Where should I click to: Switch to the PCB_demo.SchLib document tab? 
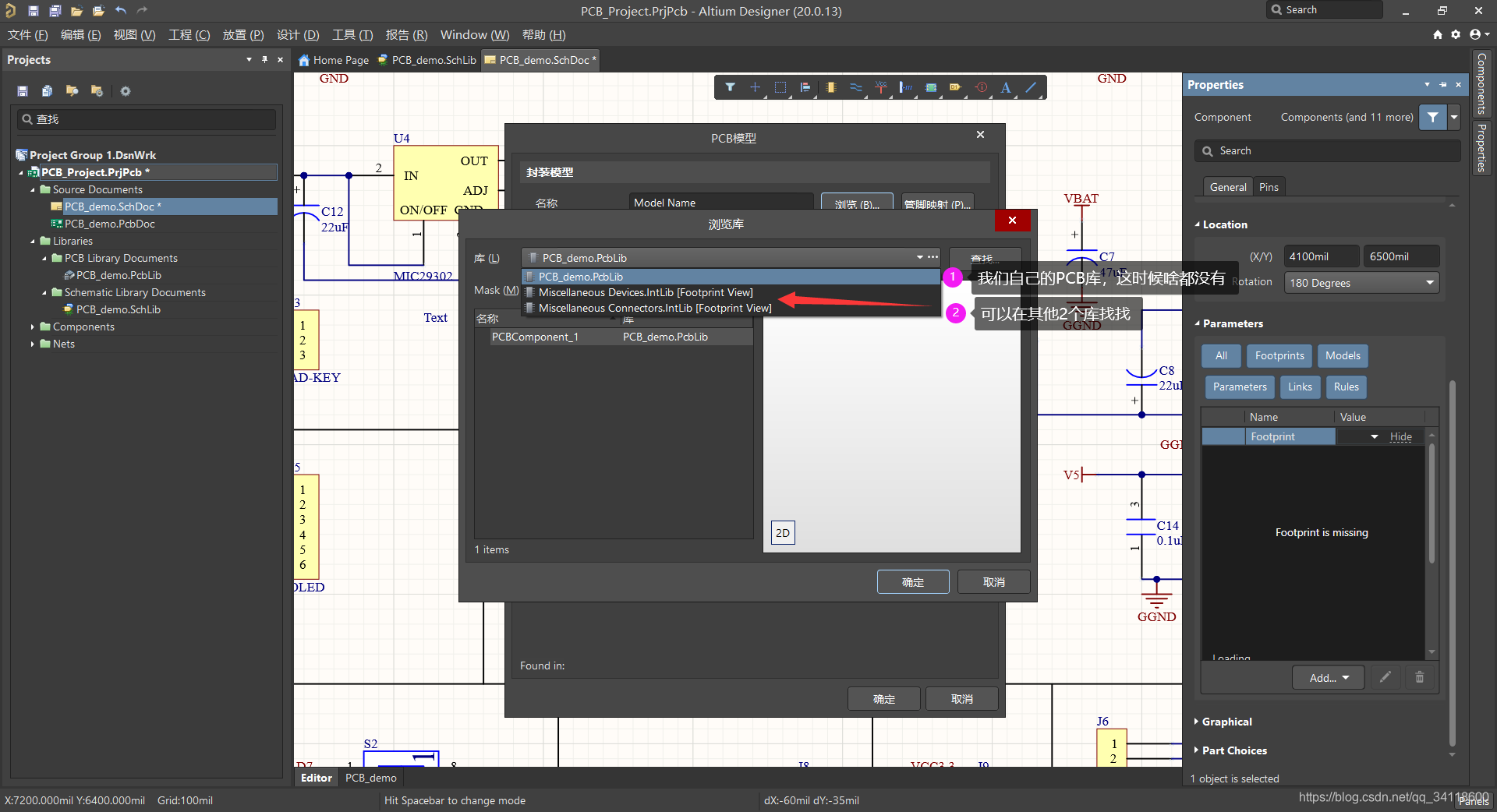pyautogui.click(x=426, y=60)
